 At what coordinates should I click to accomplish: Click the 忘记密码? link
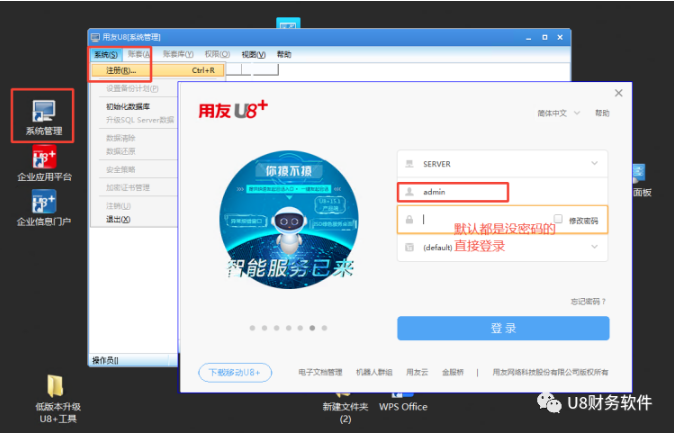point(588,302)
